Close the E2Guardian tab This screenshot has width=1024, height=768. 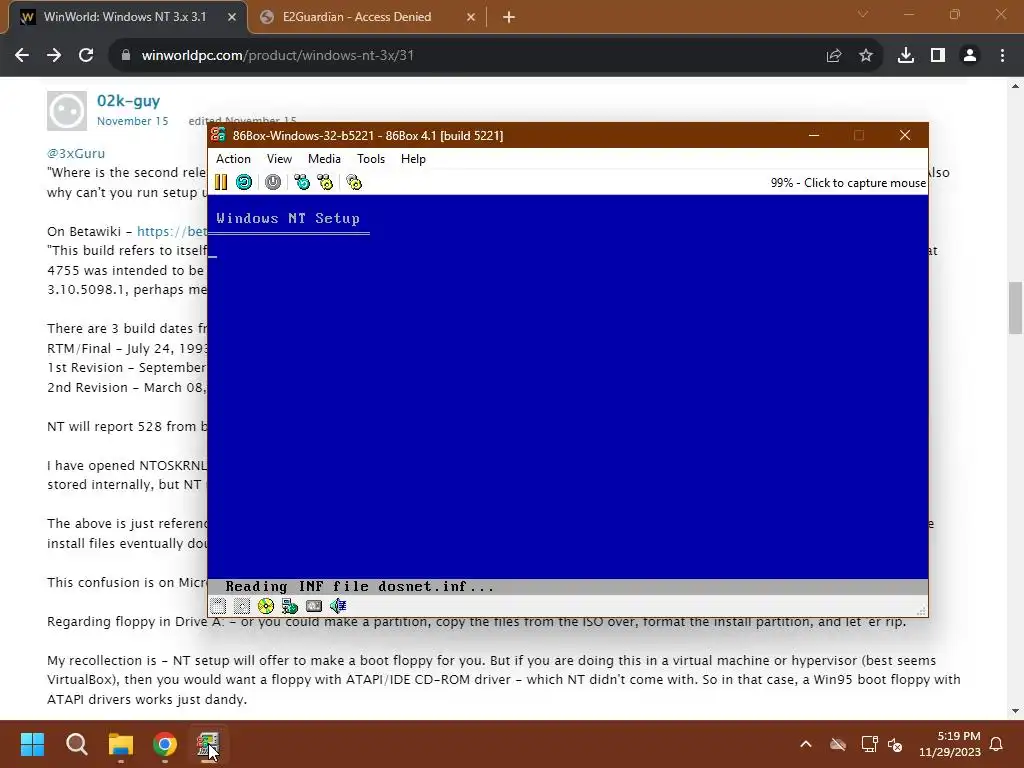point(471,17)
